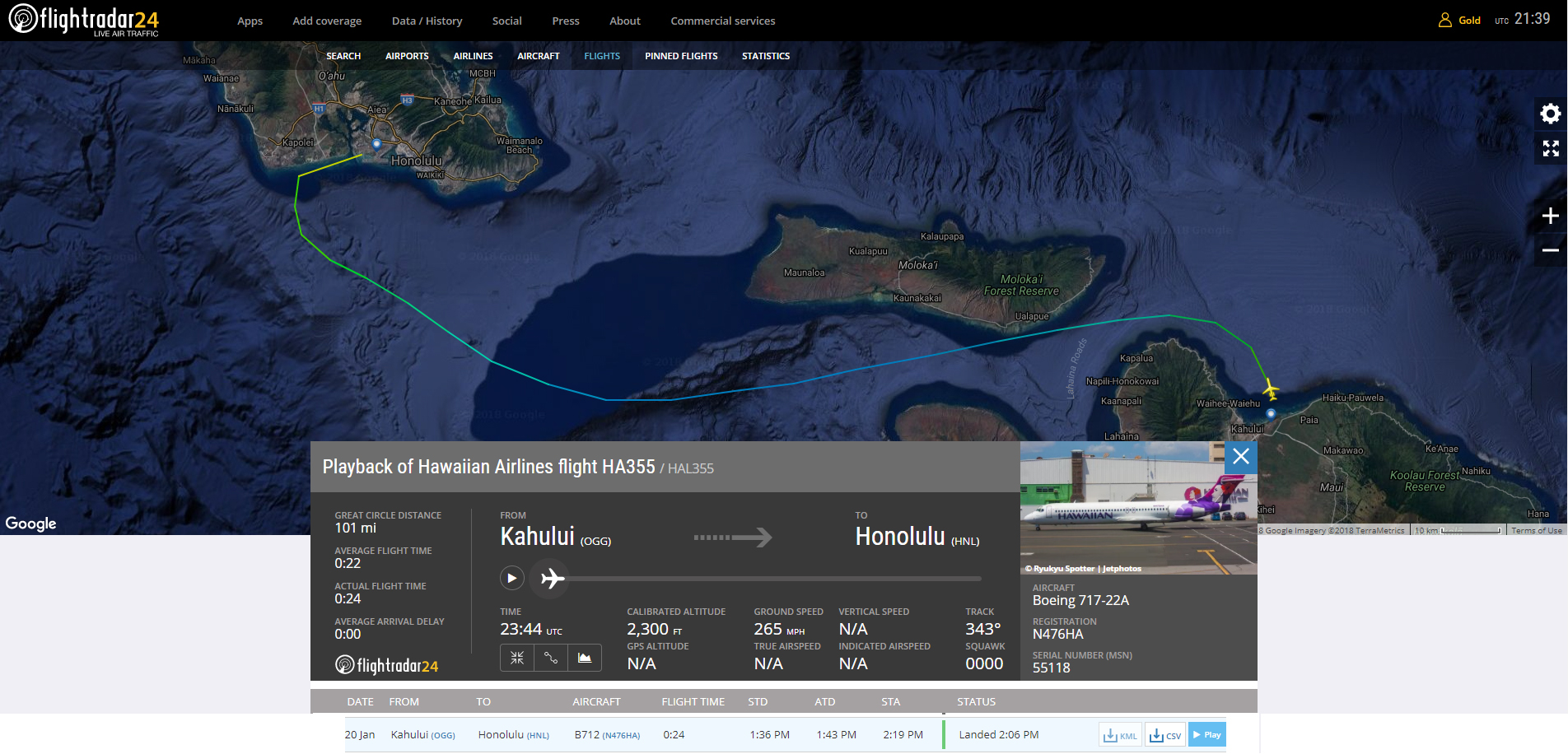Click 20 Jan date cell

(x=360, y=735)
